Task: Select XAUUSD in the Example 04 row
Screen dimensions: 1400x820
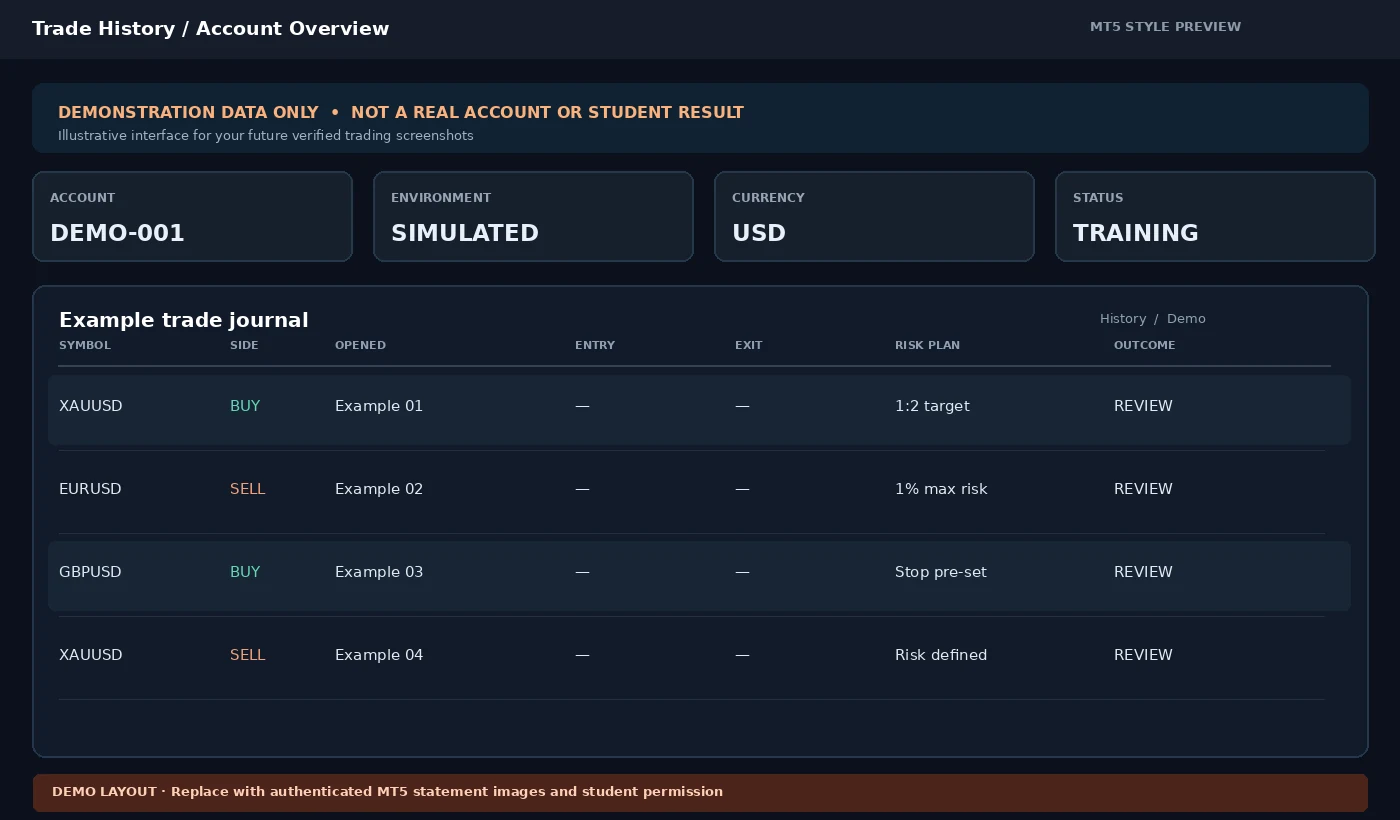Action: [x=91, y=655]
